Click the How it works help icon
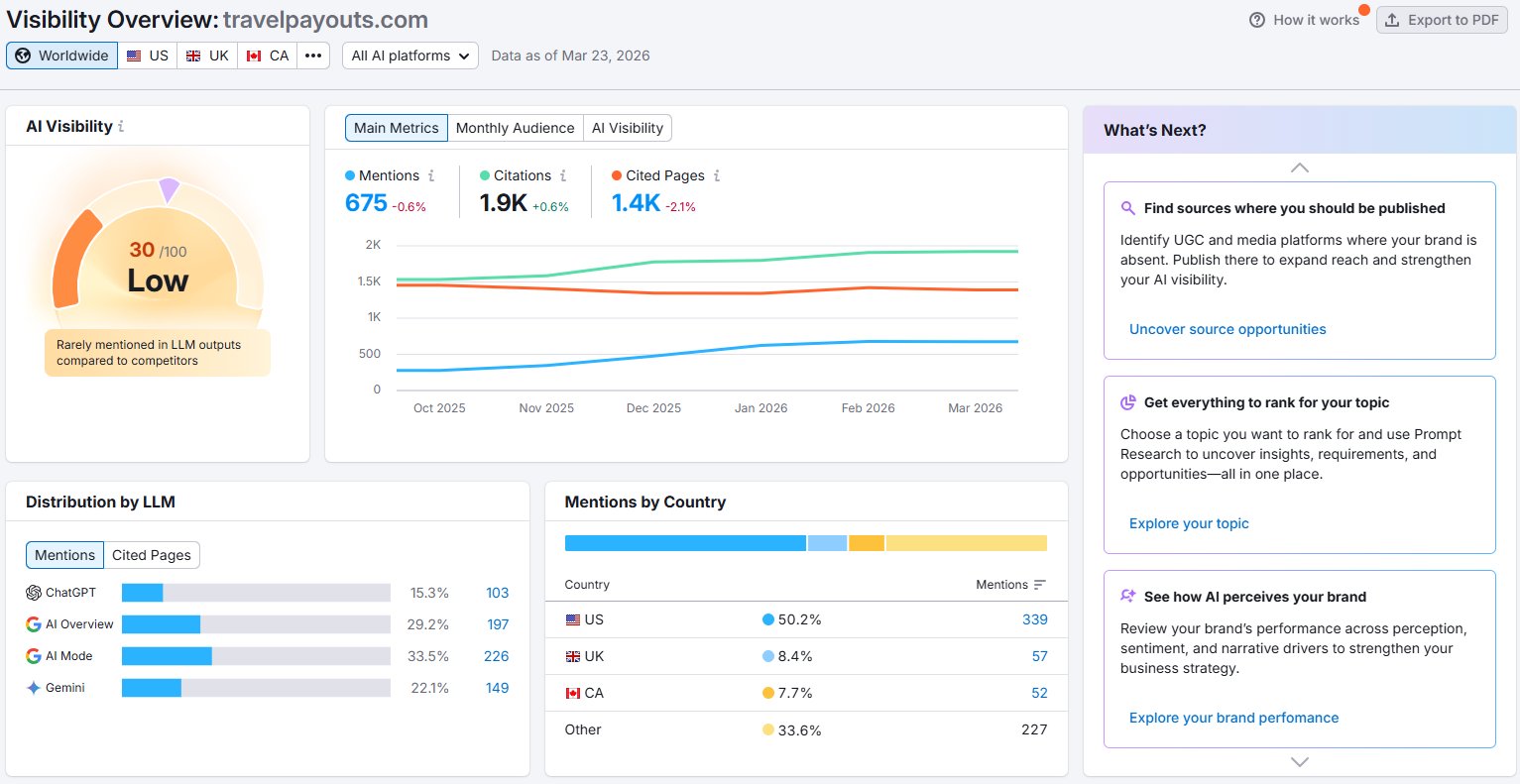The height and width of the screenshot is (784, 1520). click(1257, 20)
